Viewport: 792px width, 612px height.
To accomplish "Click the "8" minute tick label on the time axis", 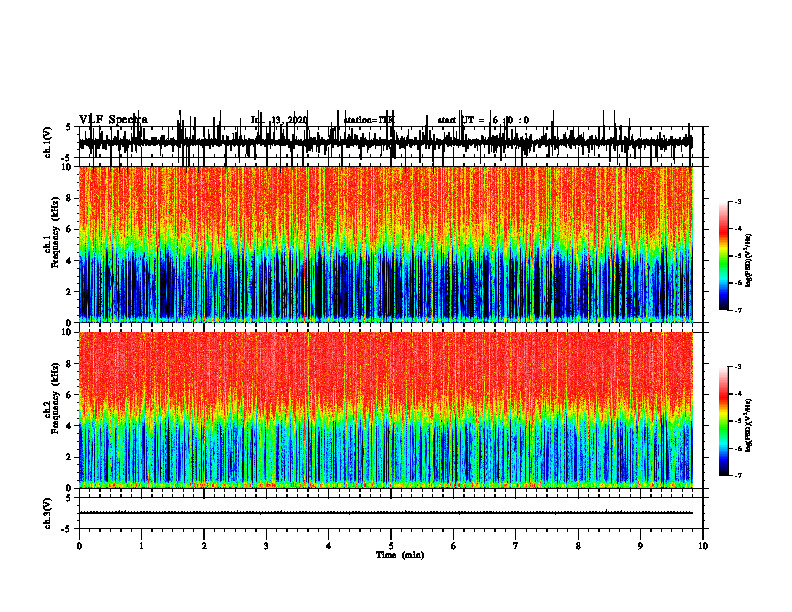I will (578, 546).
